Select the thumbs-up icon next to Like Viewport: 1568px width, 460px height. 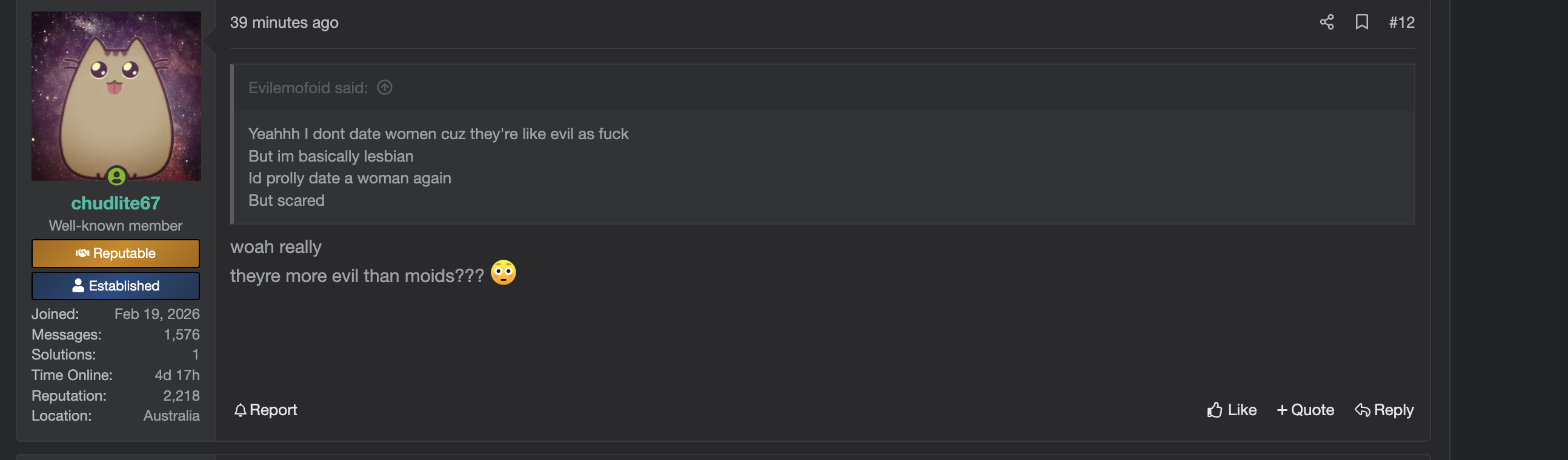(1213, 410)
